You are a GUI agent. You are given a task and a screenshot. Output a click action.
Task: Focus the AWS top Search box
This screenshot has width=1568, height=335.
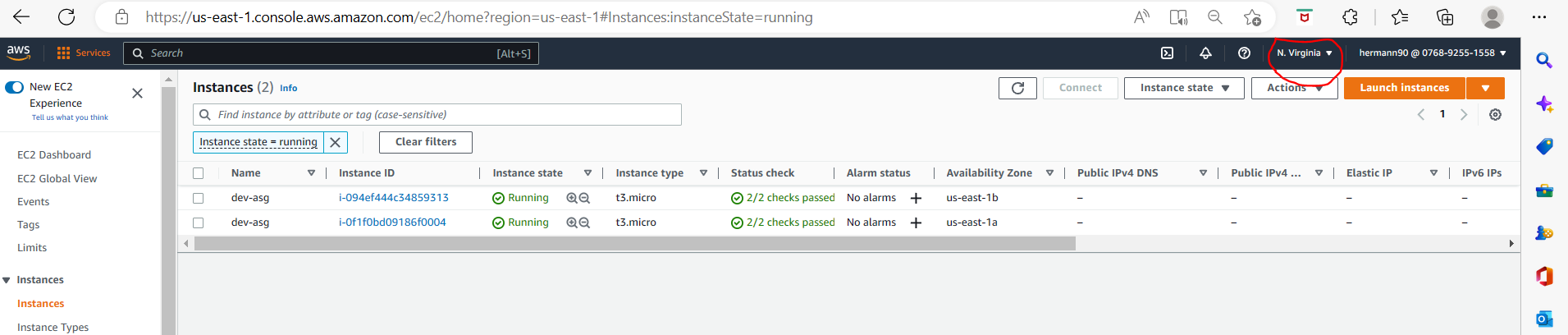[x=331, y=53]
